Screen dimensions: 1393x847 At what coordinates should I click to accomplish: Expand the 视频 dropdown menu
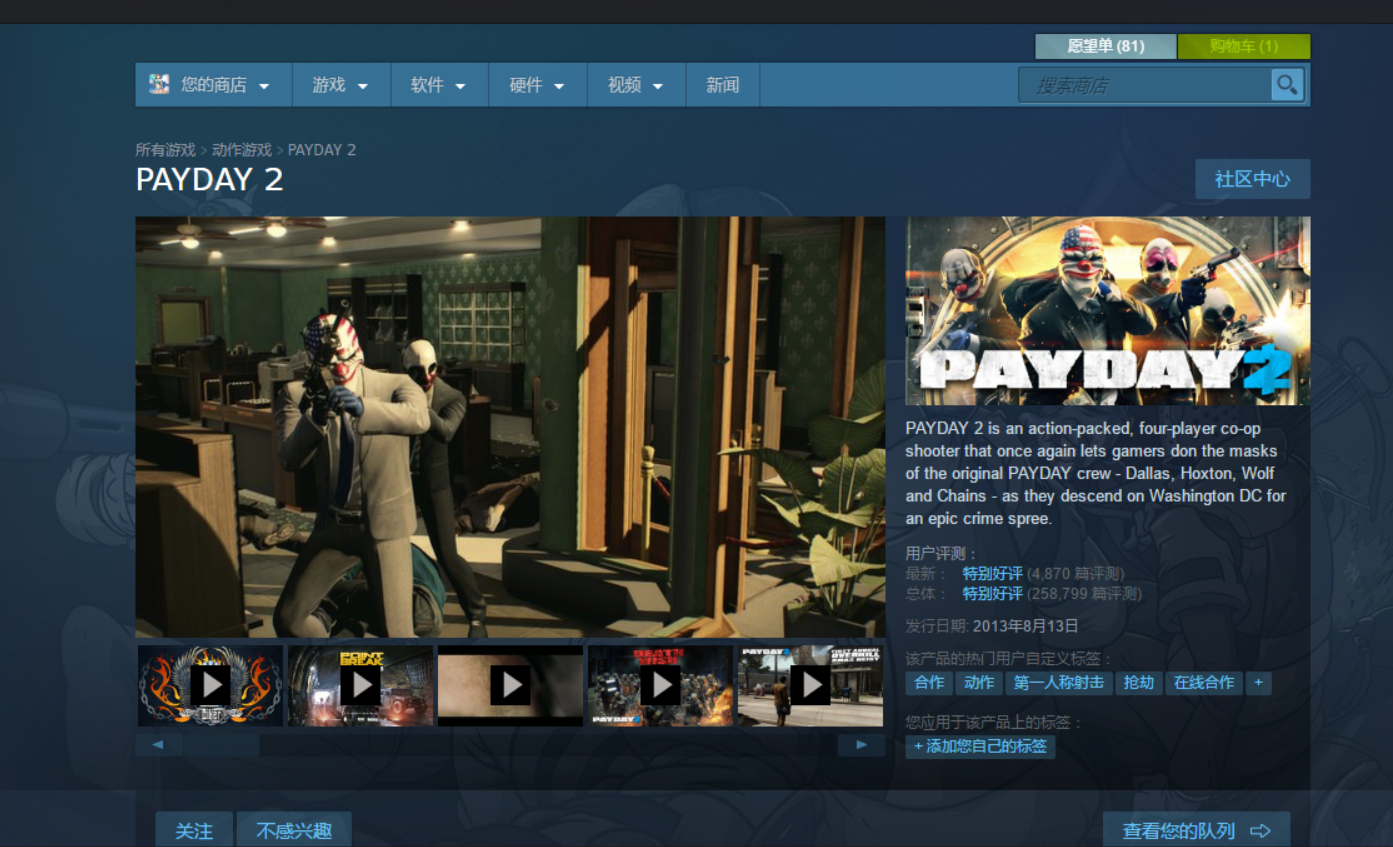pyautogui.click(x=636, y=85)
